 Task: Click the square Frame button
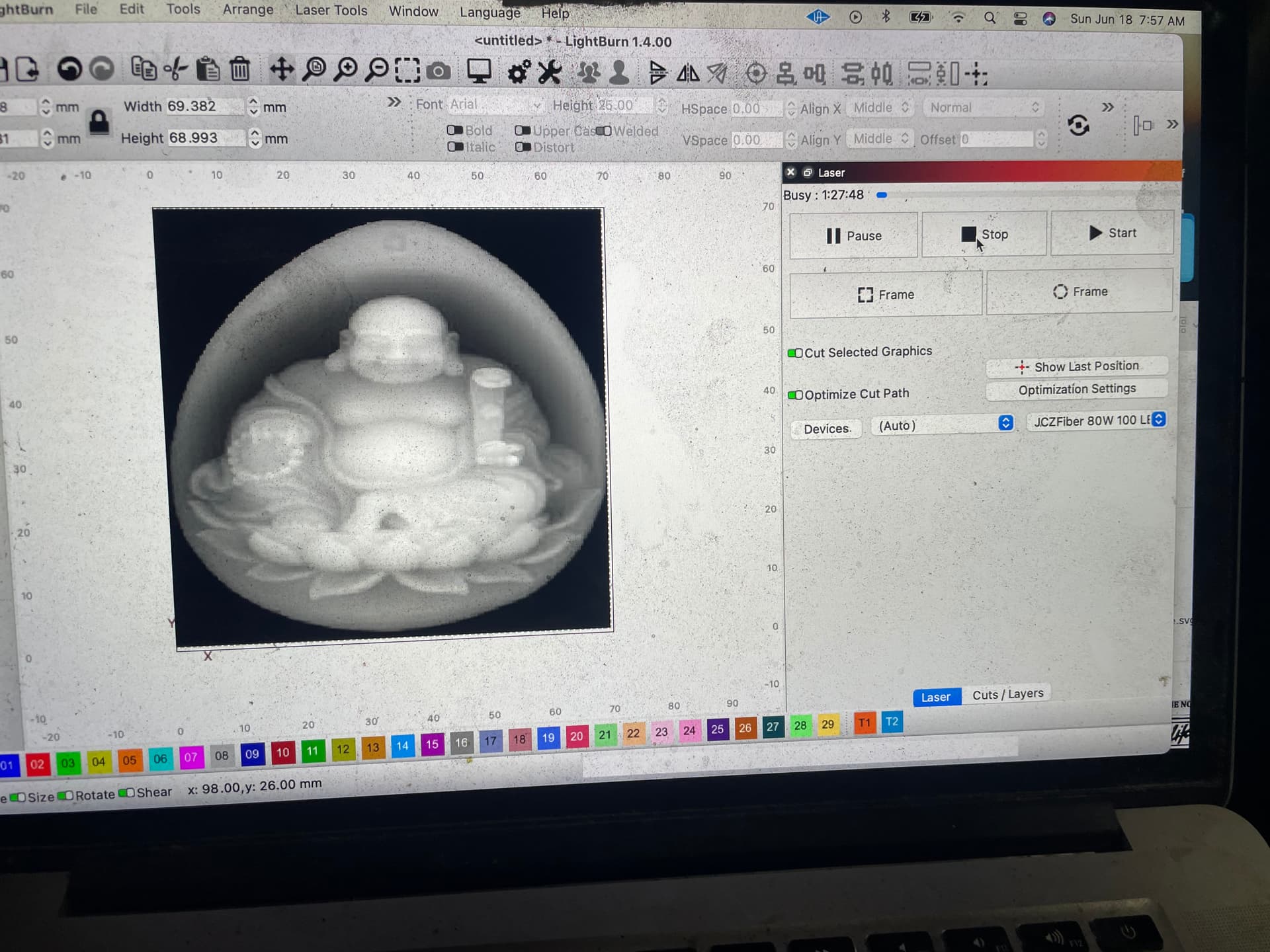886,294
